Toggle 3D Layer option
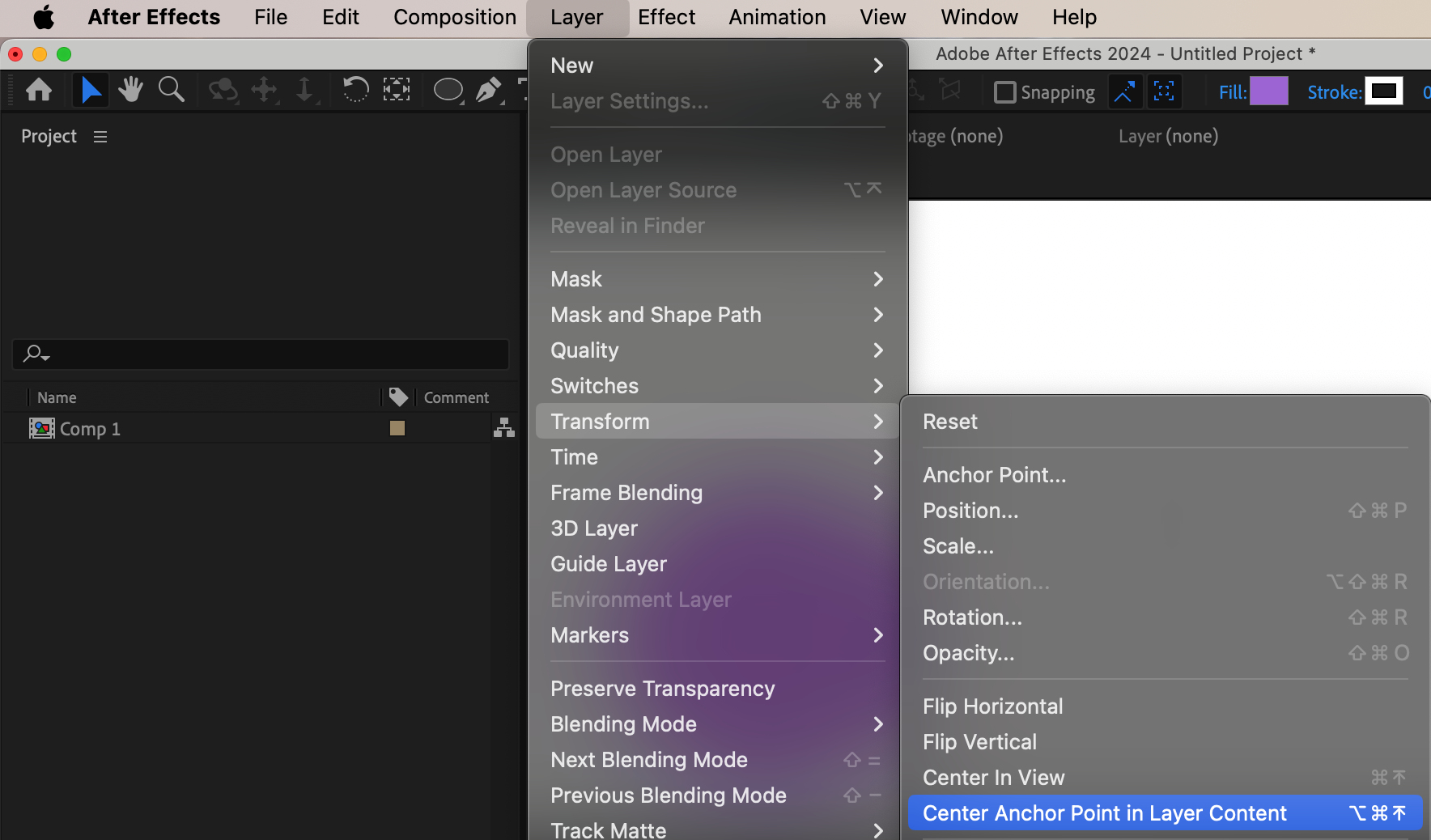1431x840 pixels. pyautogui.click(x=717, y=528)
